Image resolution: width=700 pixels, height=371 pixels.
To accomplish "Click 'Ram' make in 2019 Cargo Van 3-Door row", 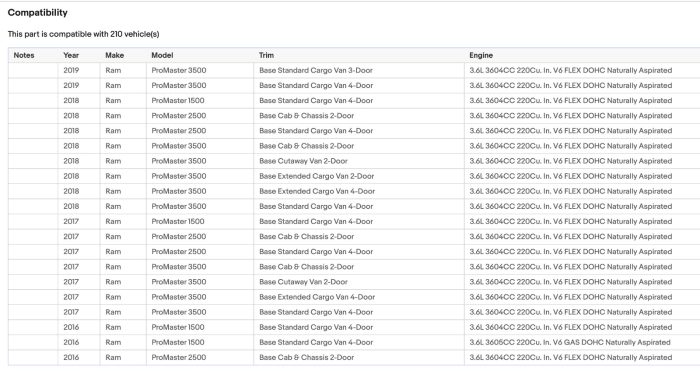I will 113,71.
